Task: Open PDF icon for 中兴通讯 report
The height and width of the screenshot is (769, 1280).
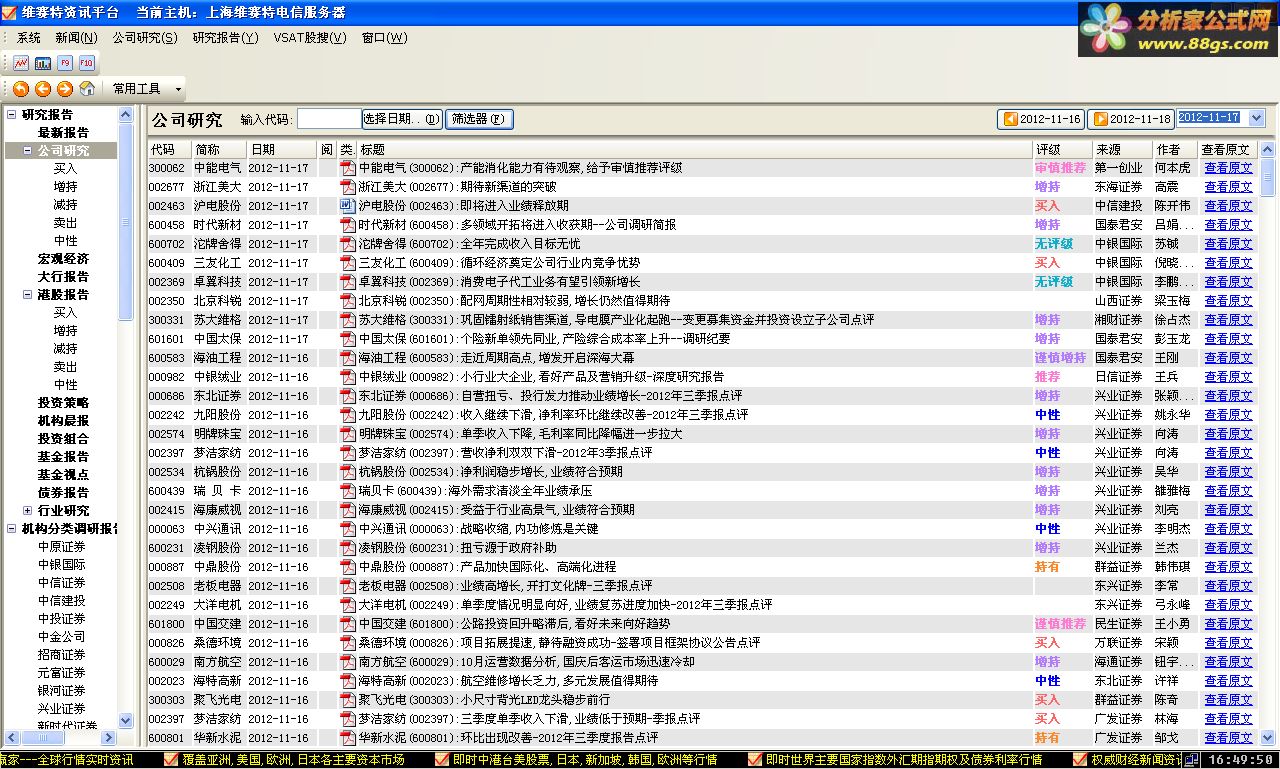Action: [348, 529]
